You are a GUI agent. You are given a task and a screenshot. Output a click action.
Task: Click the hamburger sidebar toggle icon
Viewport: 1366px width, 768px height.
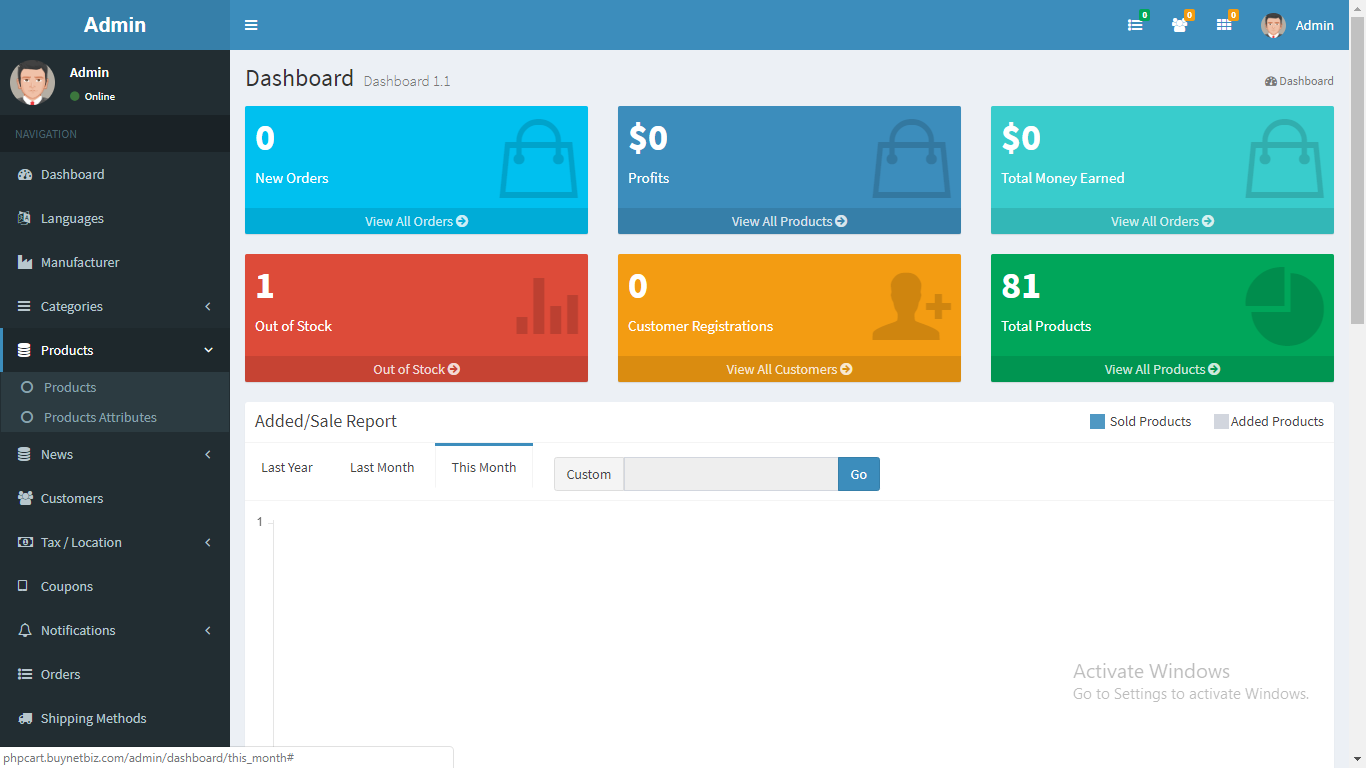pyautogui.click(x=251, y=25)
